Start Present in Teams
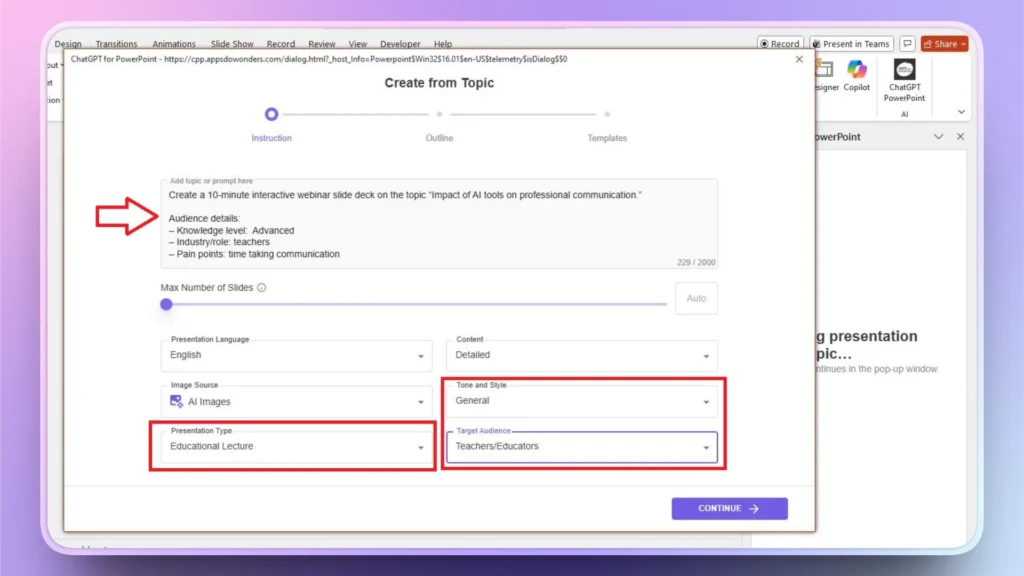The image size is (1024, 576). pos(850,43)
